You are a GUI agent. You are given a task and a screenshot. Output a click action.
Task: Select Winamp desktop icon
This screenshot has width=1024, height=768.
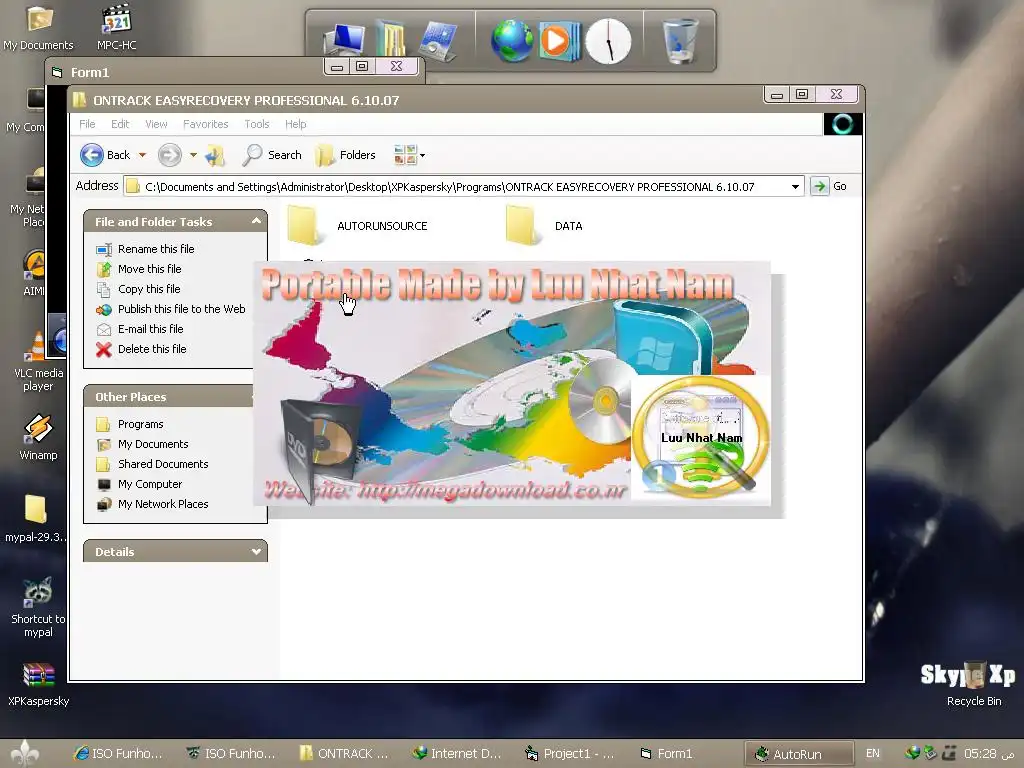pos(39,437)
